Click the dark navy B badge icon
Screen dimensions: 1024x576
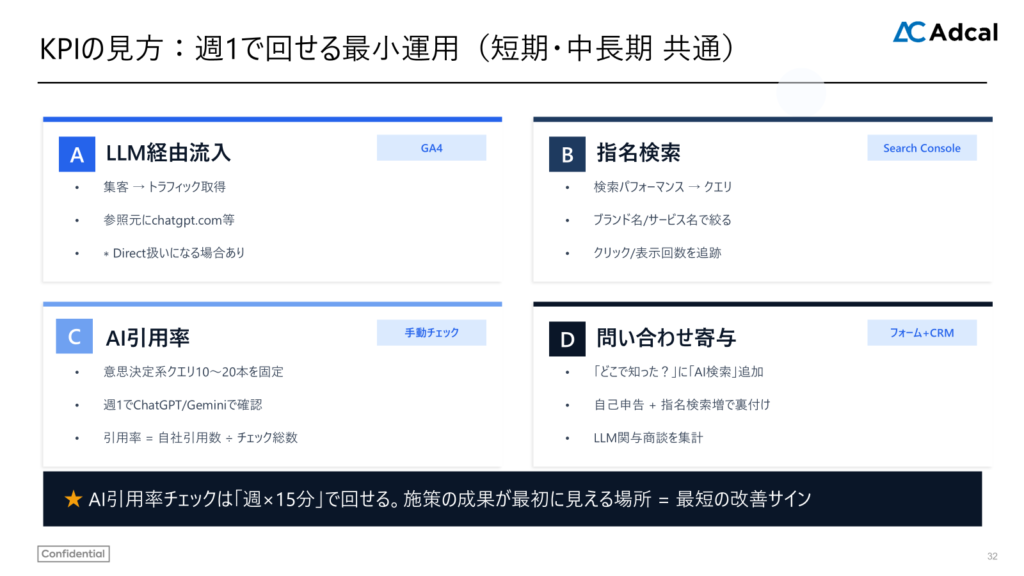tap(567, 155)
